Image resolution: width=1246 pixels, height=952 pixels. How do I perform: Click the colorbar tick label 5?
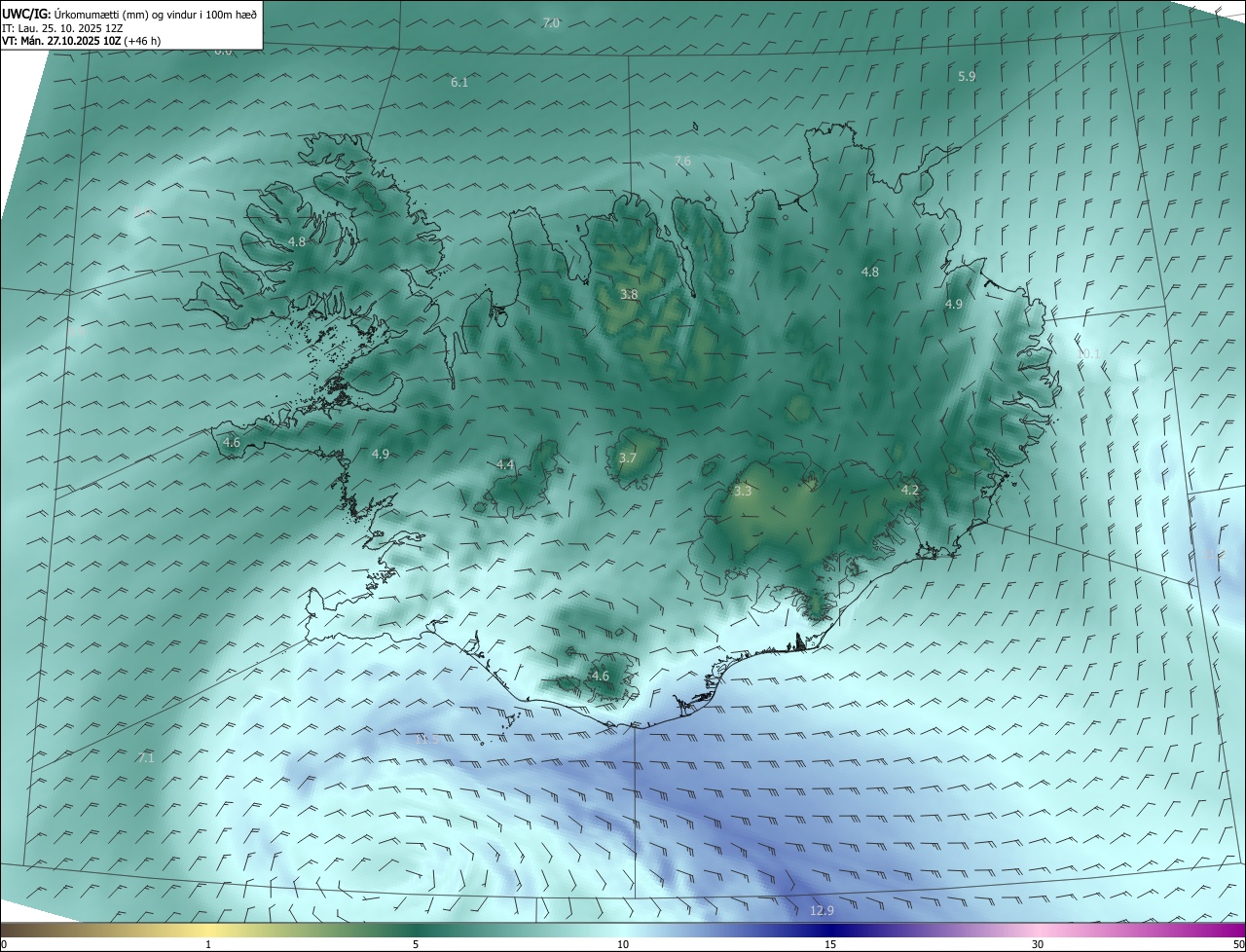point(416,945)
